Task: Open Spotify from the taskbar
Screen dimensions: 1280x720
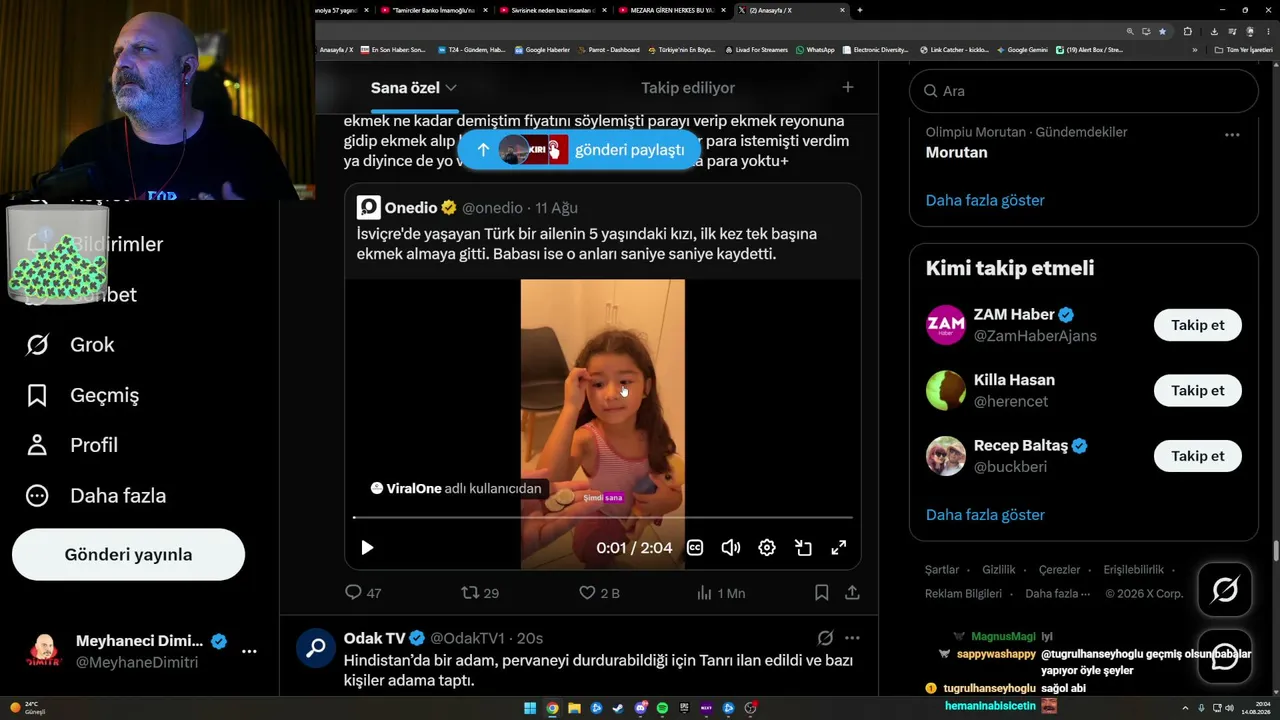Action: [662, 709]
